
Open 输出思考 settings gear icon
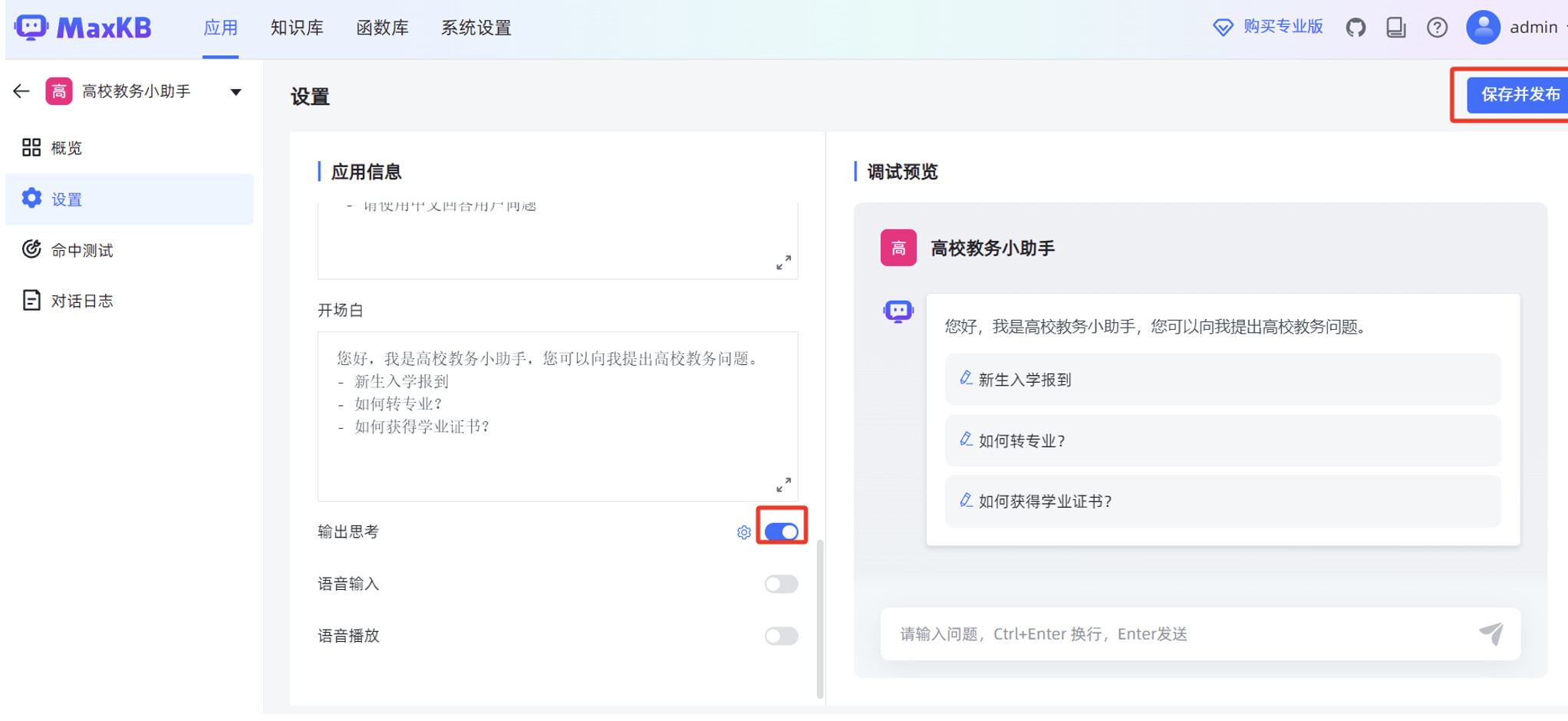[x=743, y=532]
